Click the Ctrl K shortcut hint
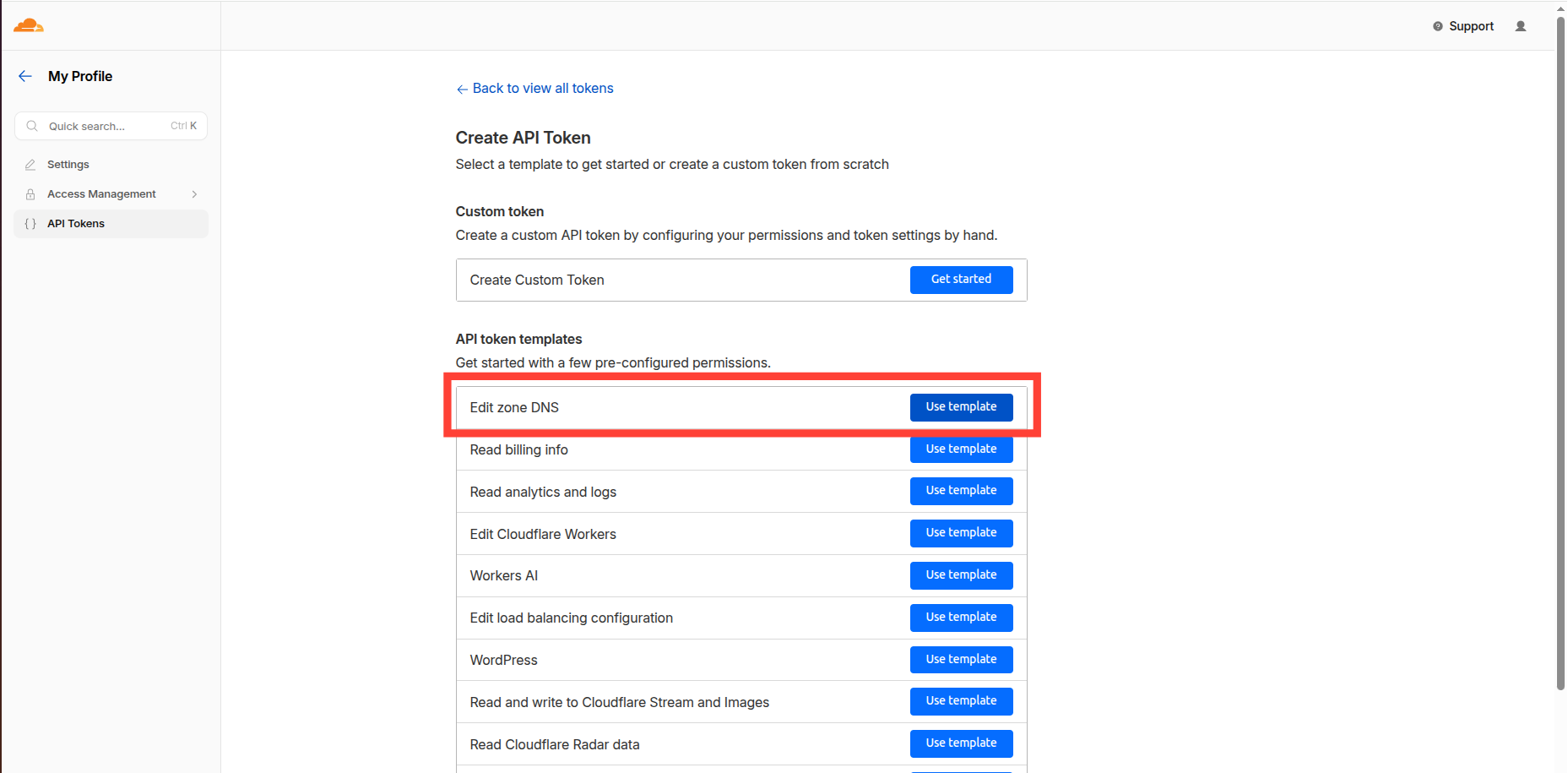 tap(183, 126)
